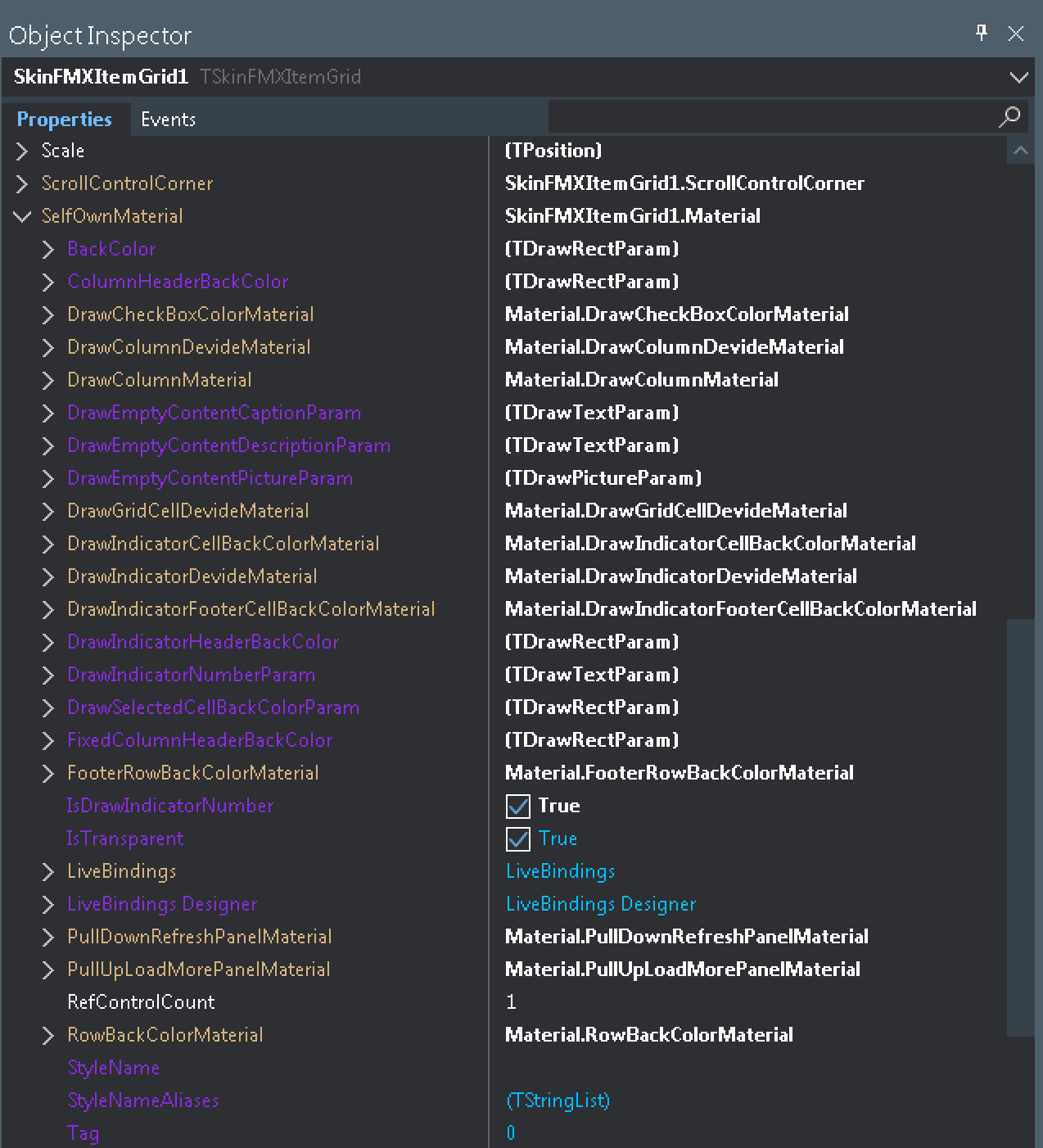
Task: Click the StyleNameAliases TStringList value
Action: [558, 1101]
